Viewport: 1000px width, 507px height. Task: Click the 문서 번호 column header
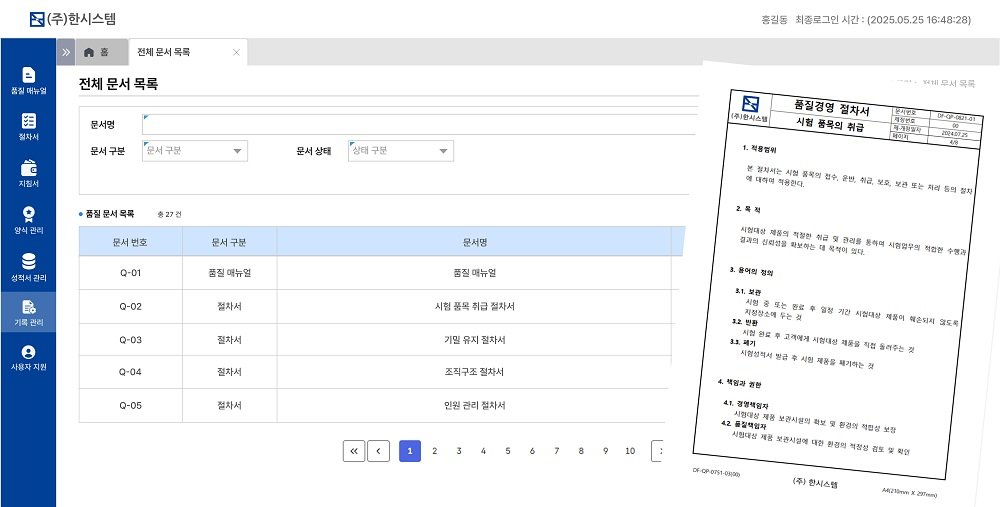[131, 242]
